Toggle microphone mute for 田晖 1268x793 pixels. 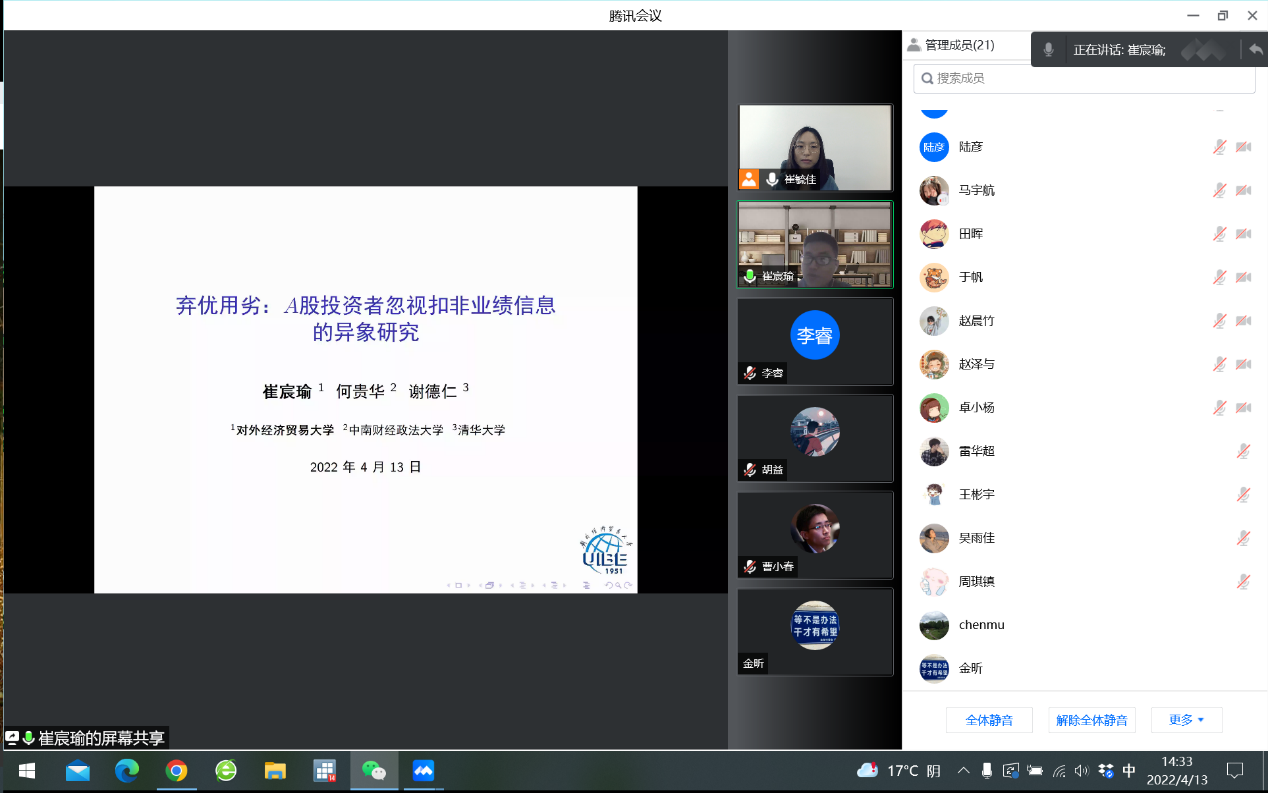click(x=1219, y=234)
